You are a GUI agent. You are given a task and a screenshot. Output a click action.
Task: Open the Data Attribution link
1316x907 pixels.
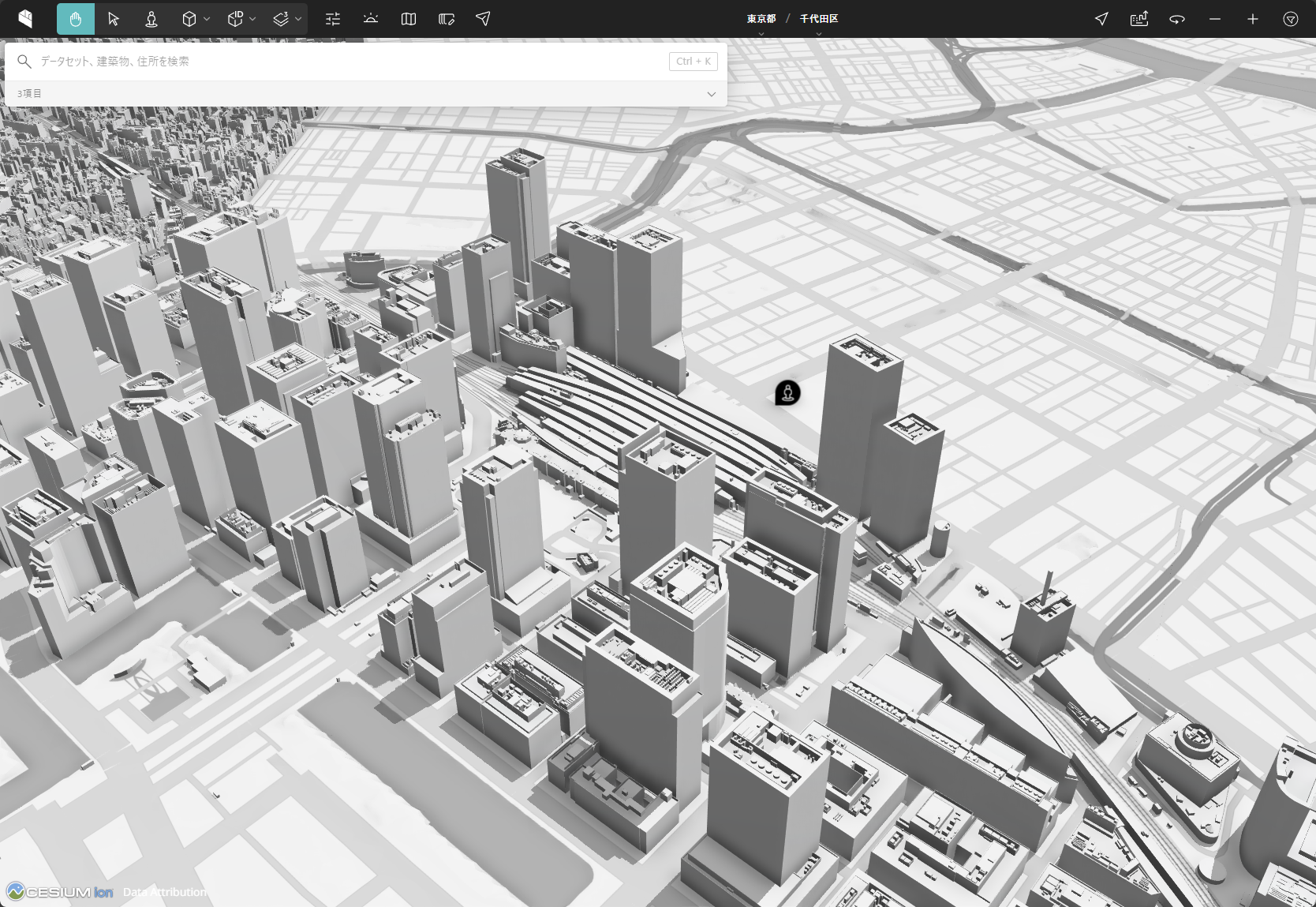[165, 892]
